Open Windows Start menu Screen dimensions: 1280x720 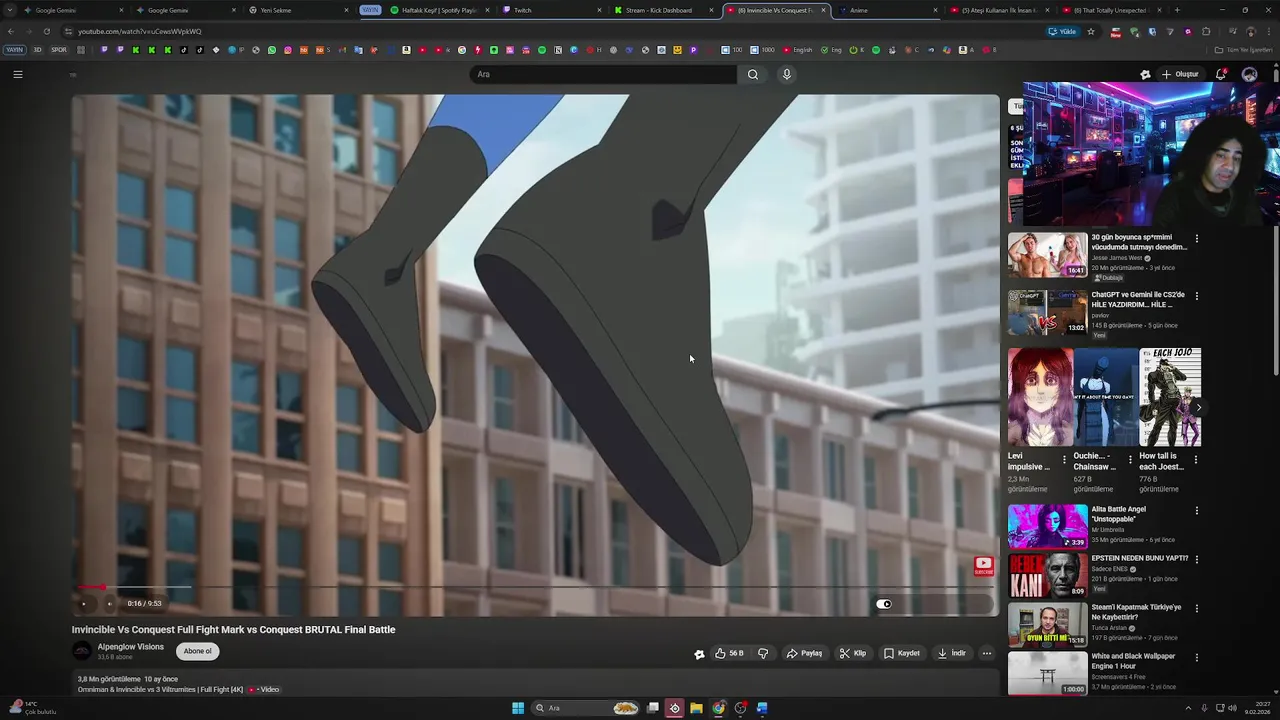(x=518, y=708)
